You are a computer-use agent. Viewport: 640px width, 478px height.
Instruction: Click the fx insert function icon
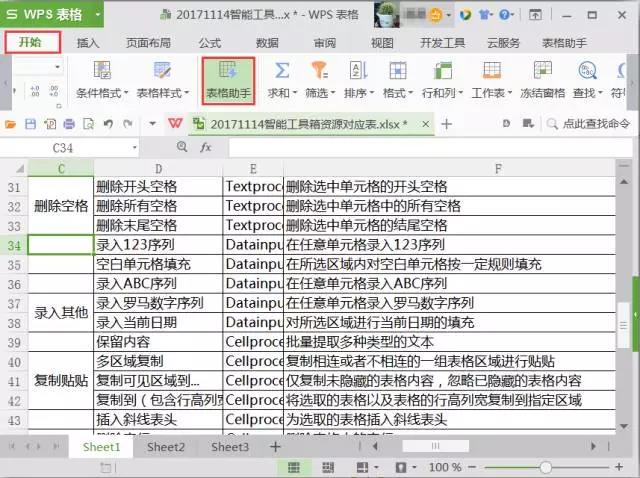(x=206, y=147)
